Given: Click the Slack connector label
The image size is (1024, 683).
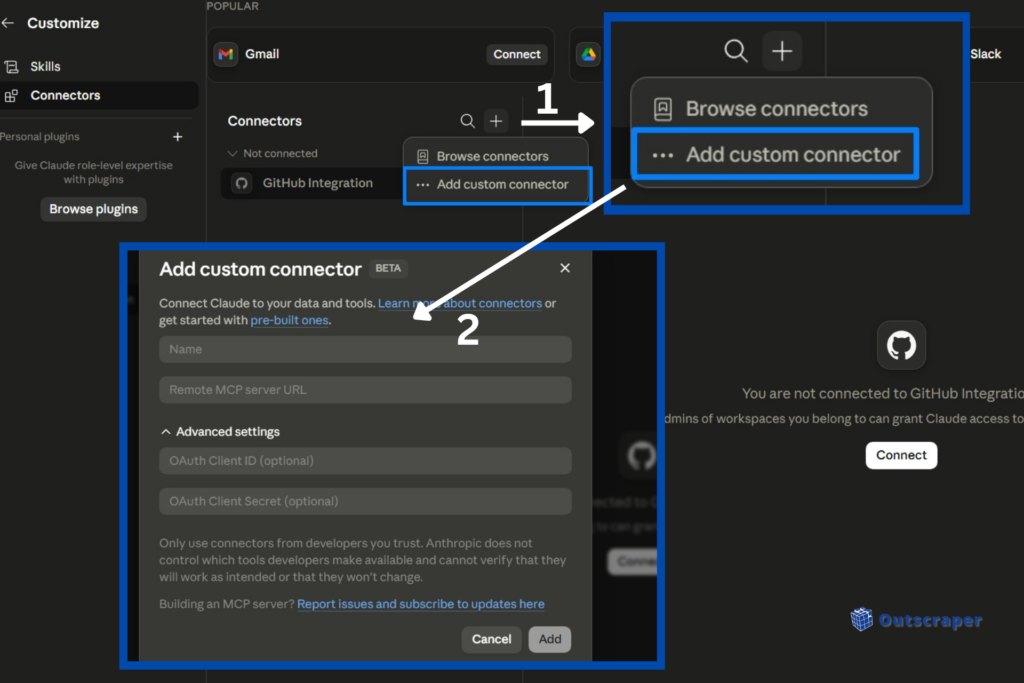Looking at the screenshot, I should pos(985,54).
